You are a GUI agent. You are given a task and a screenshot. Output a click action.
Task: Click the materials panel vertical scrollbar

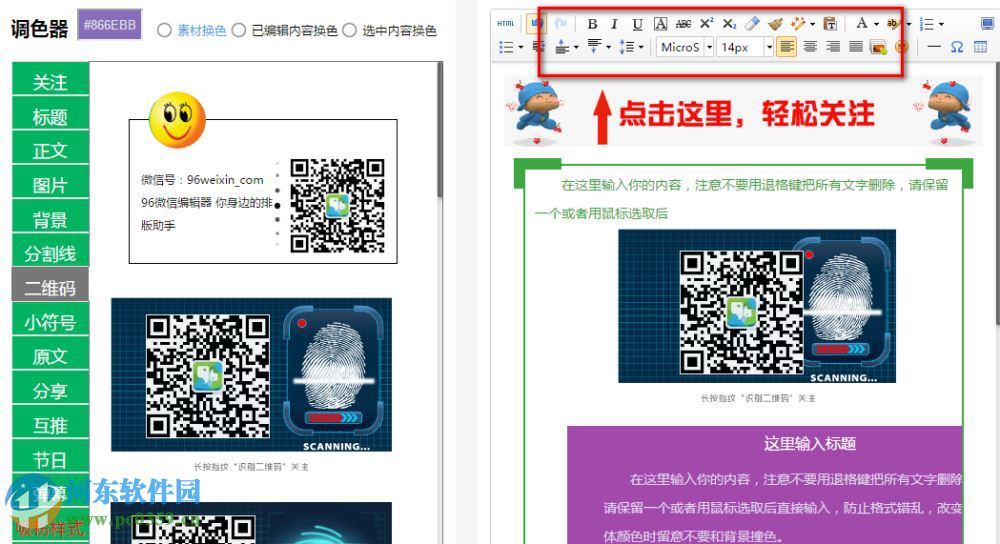click(439, 131)
